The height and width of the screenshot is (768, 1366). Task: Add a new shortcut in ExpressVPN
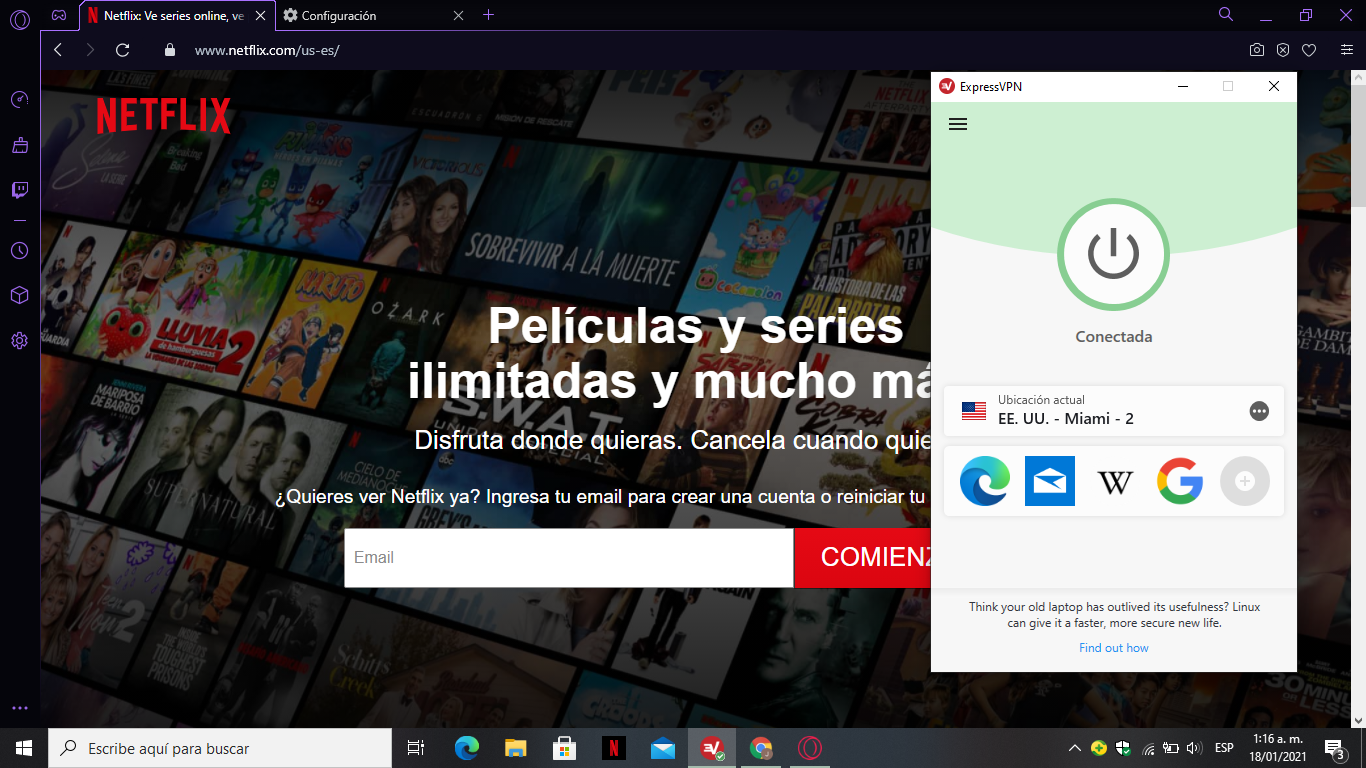(x=1245, y=481)
